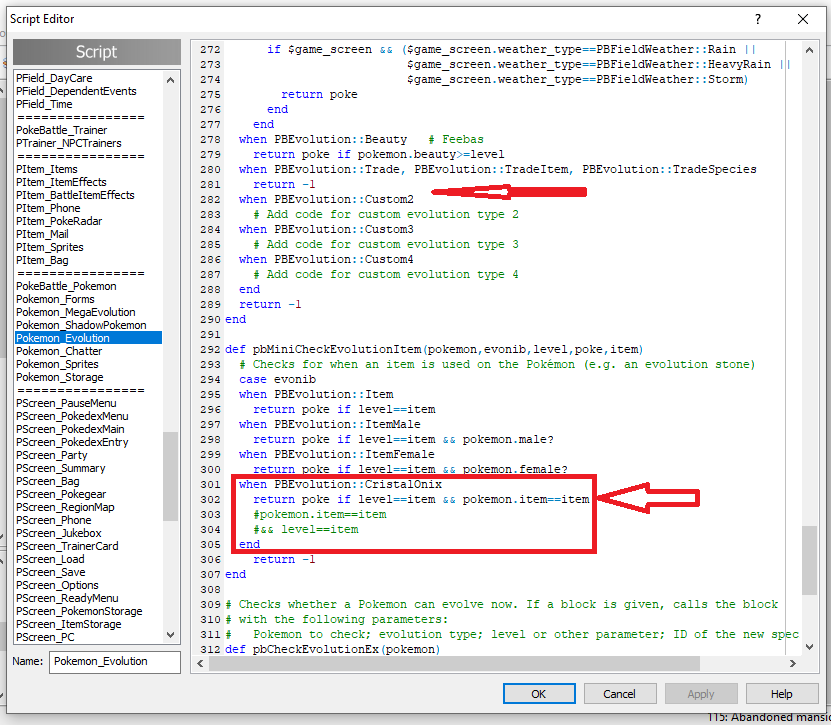
Task: Open Help for the Script Editor
Action: click(781, 693)
